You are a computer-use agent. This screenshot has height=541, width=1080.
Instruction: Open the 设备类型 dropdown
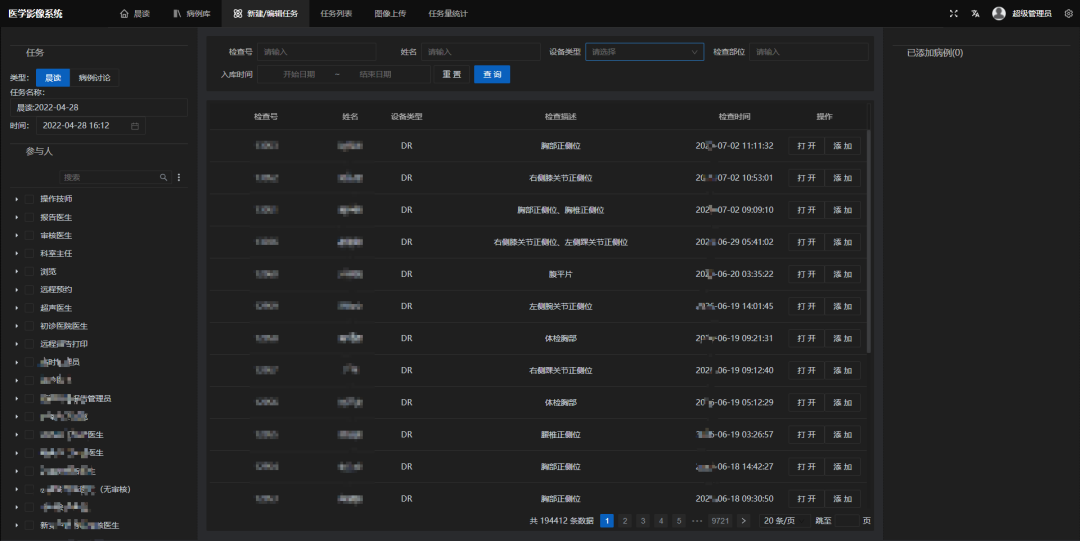(x=644, y=52)
